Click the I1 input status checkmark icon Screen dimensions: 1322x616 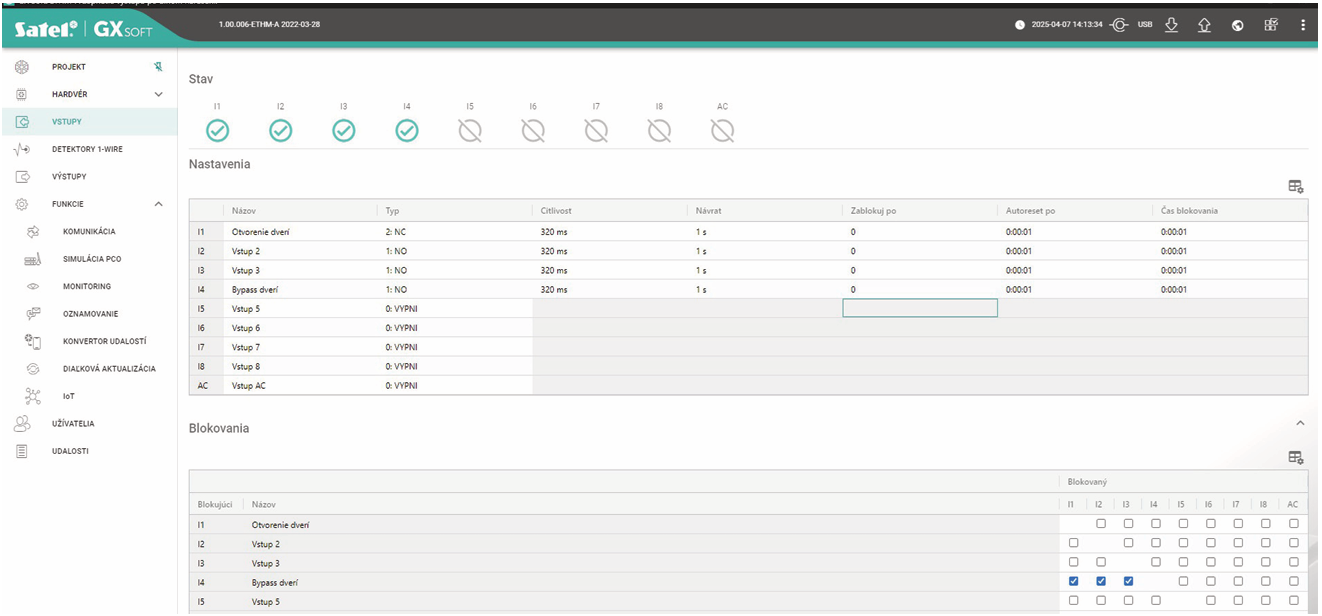click(217, 131)
